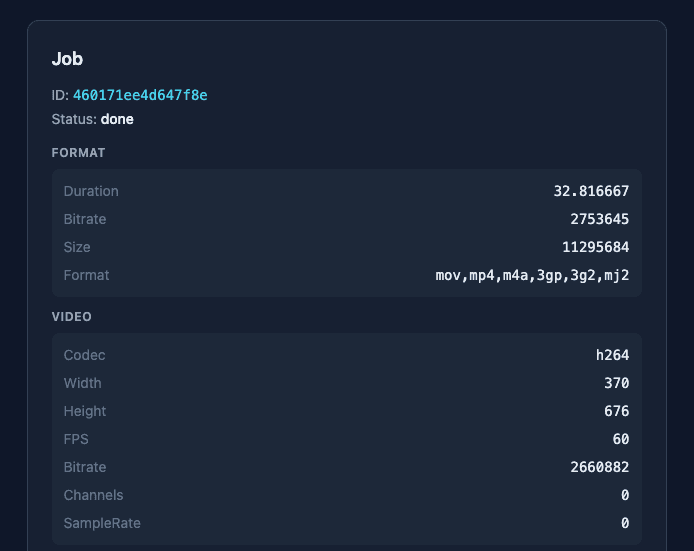This screenshot has width=694, height=551.
Task: Click the mov,mp4,m4a,3gp,3g2,mj2 format value
Action: (532, 275)
